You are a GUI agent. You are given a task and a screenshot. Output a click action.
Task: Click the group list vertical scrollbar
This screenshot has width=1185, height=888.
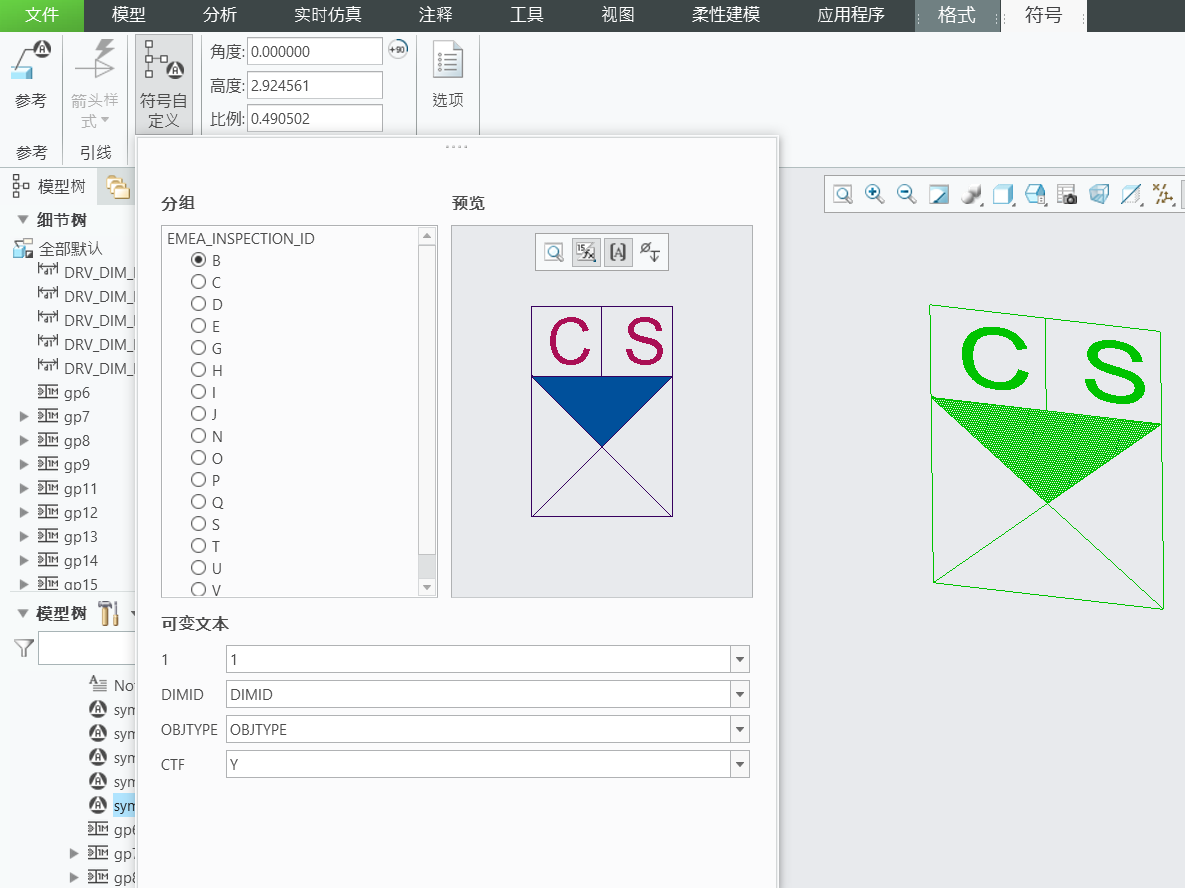(x=427, y=400)
